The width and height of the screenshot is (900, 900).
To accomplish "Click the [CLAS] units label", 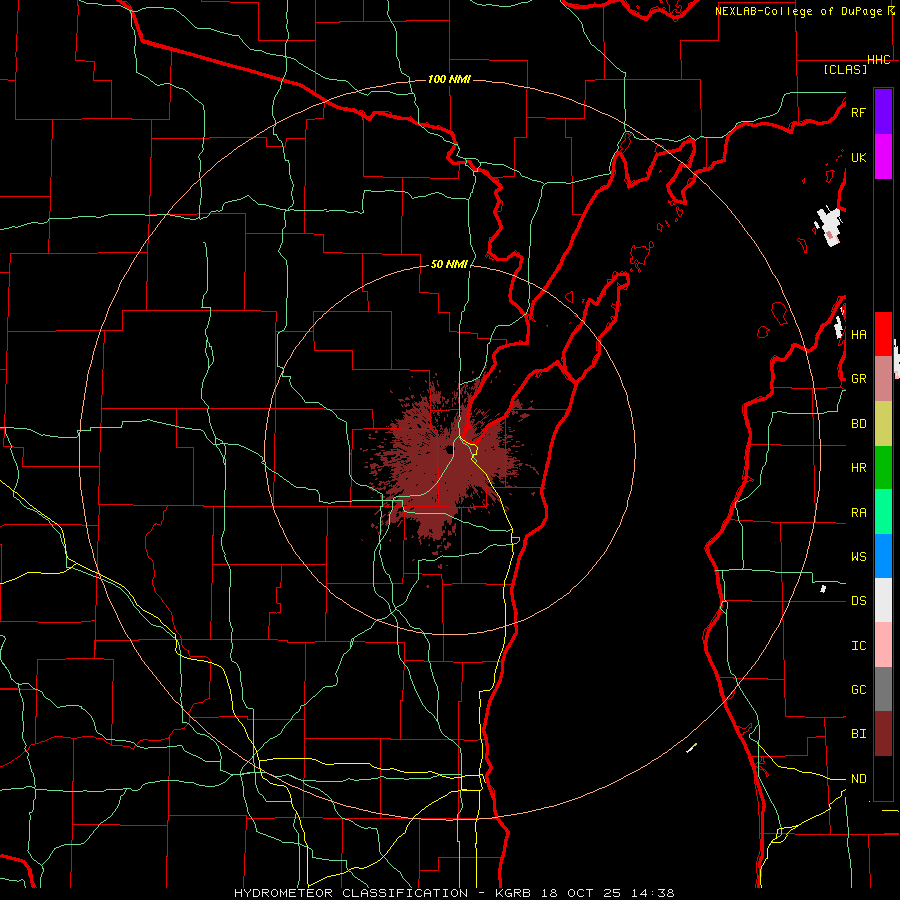I will point(845,69).
